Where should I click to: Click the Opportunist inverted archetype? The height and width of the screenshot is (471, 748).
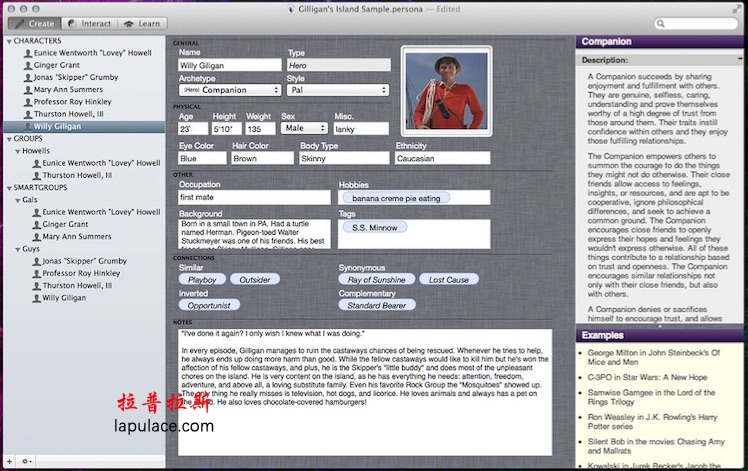(x=209, y=305)
